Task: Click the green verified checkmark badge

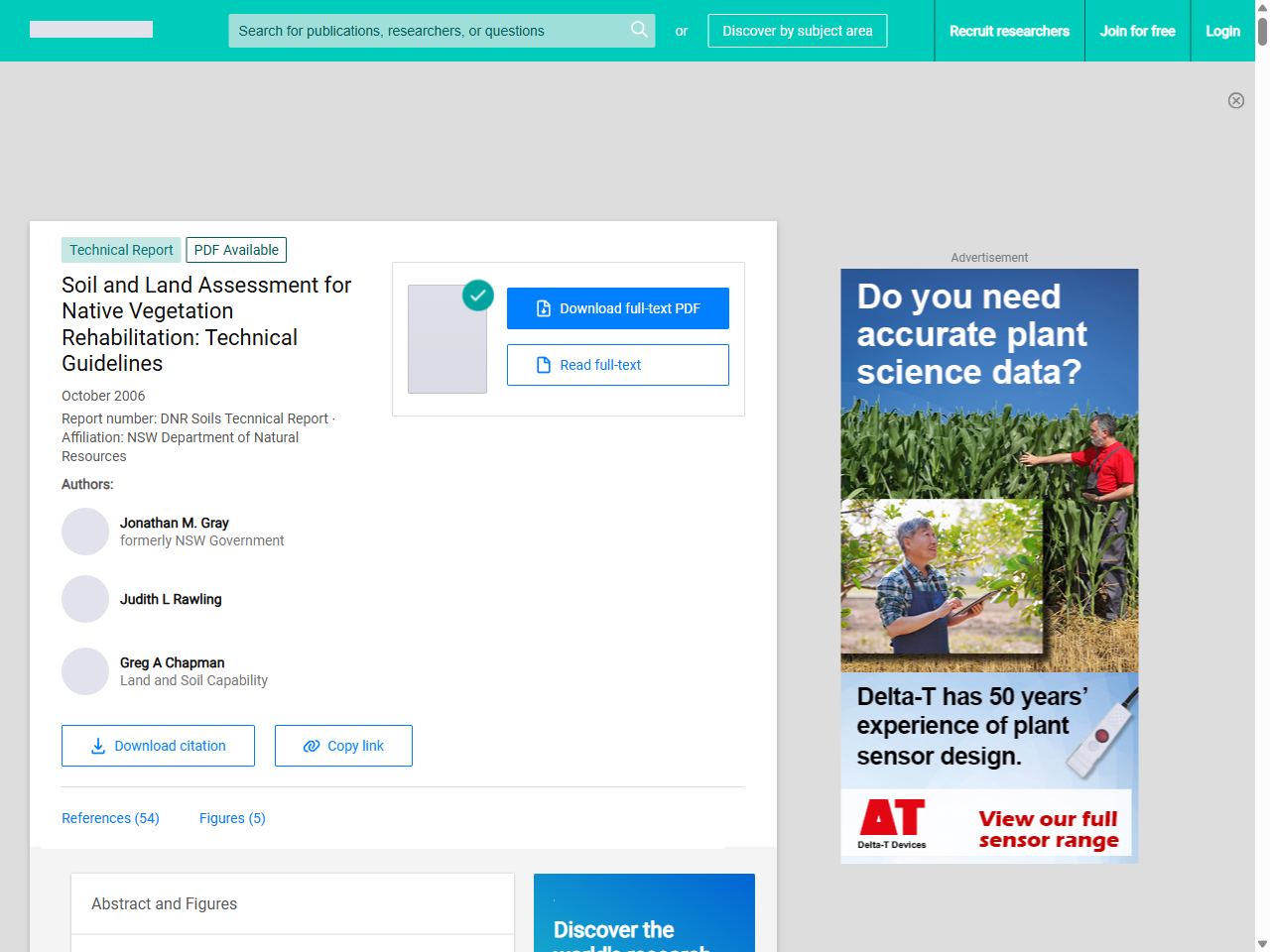Action: coord(478,295)
